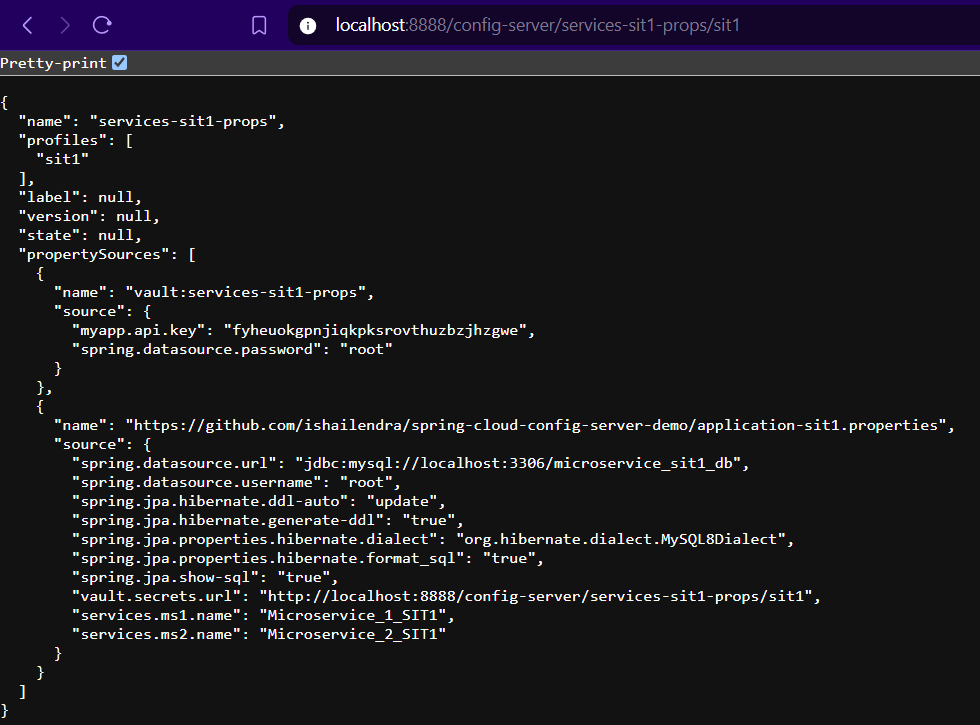Screen dimensions: 980x725
Task: Focus the address bar showing localhost:8888 URL
Action: 632,26
